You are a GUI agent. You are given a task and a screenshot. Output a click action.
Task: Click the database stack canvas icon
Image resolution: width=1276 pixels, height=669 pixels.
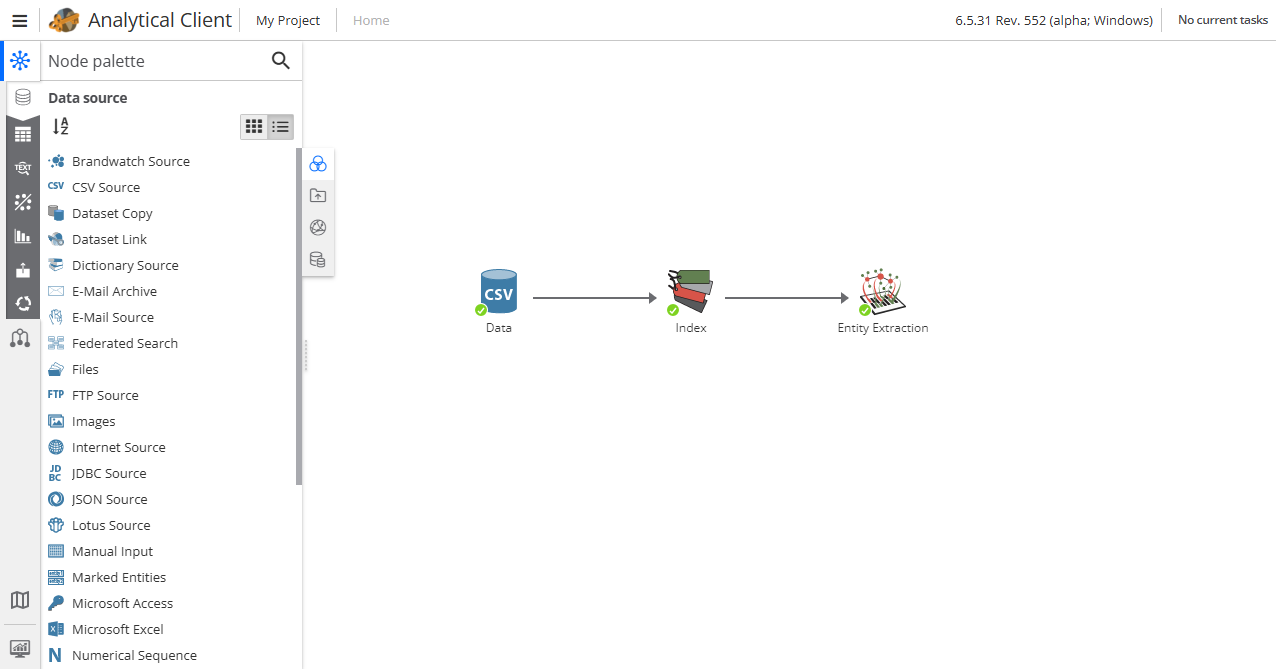click(x=318, y=260)
